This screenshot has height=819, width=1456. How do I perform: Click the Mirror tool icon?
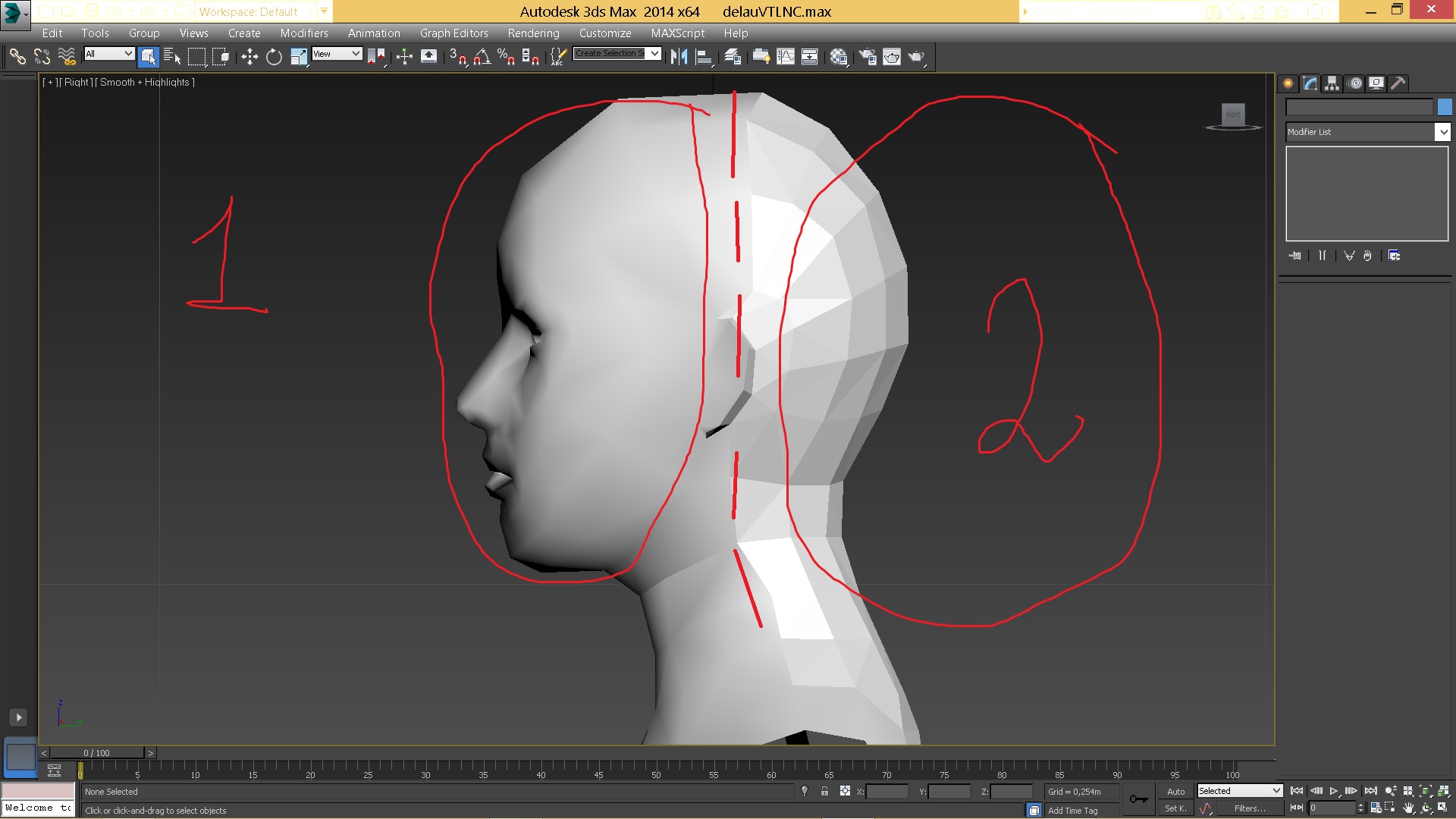tap(679, 57)
